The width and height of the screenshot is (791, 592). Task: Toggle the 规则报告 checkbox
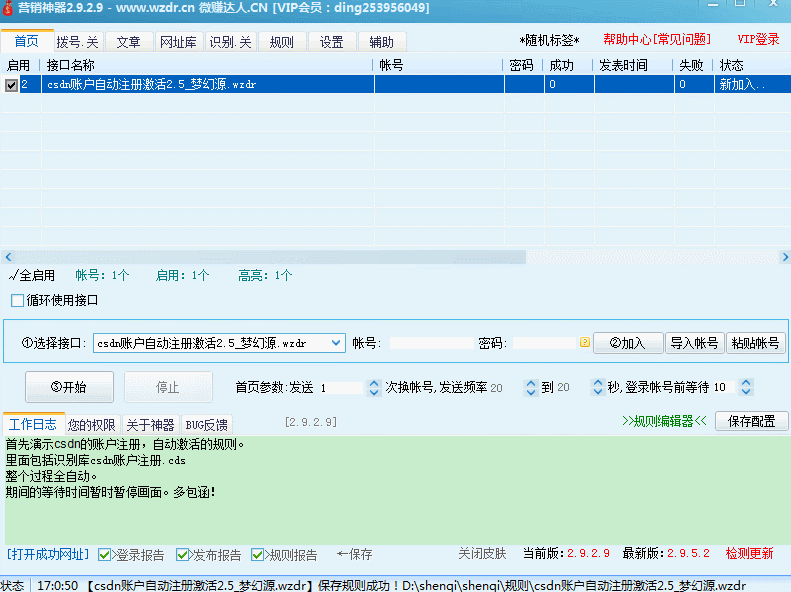click(x=257, y=555)
